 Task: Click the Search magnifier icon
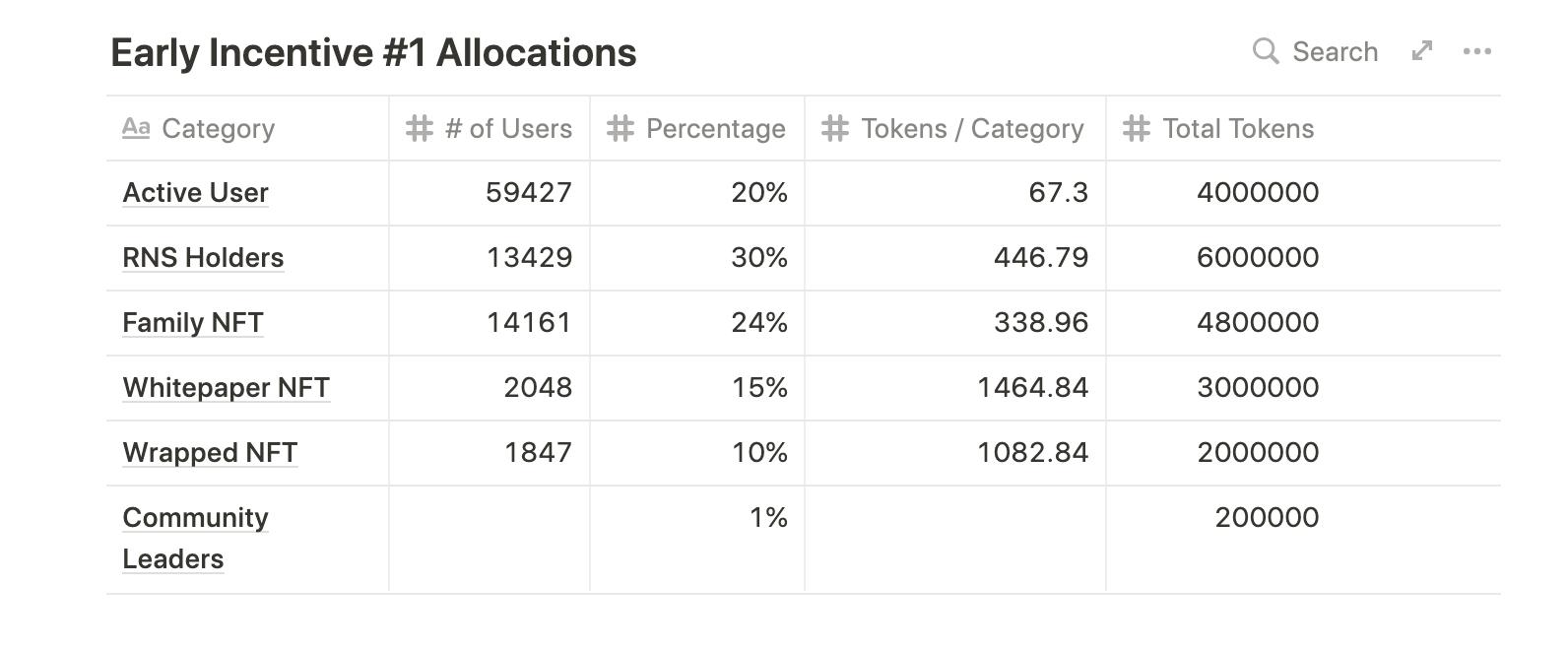[1266, 51]
